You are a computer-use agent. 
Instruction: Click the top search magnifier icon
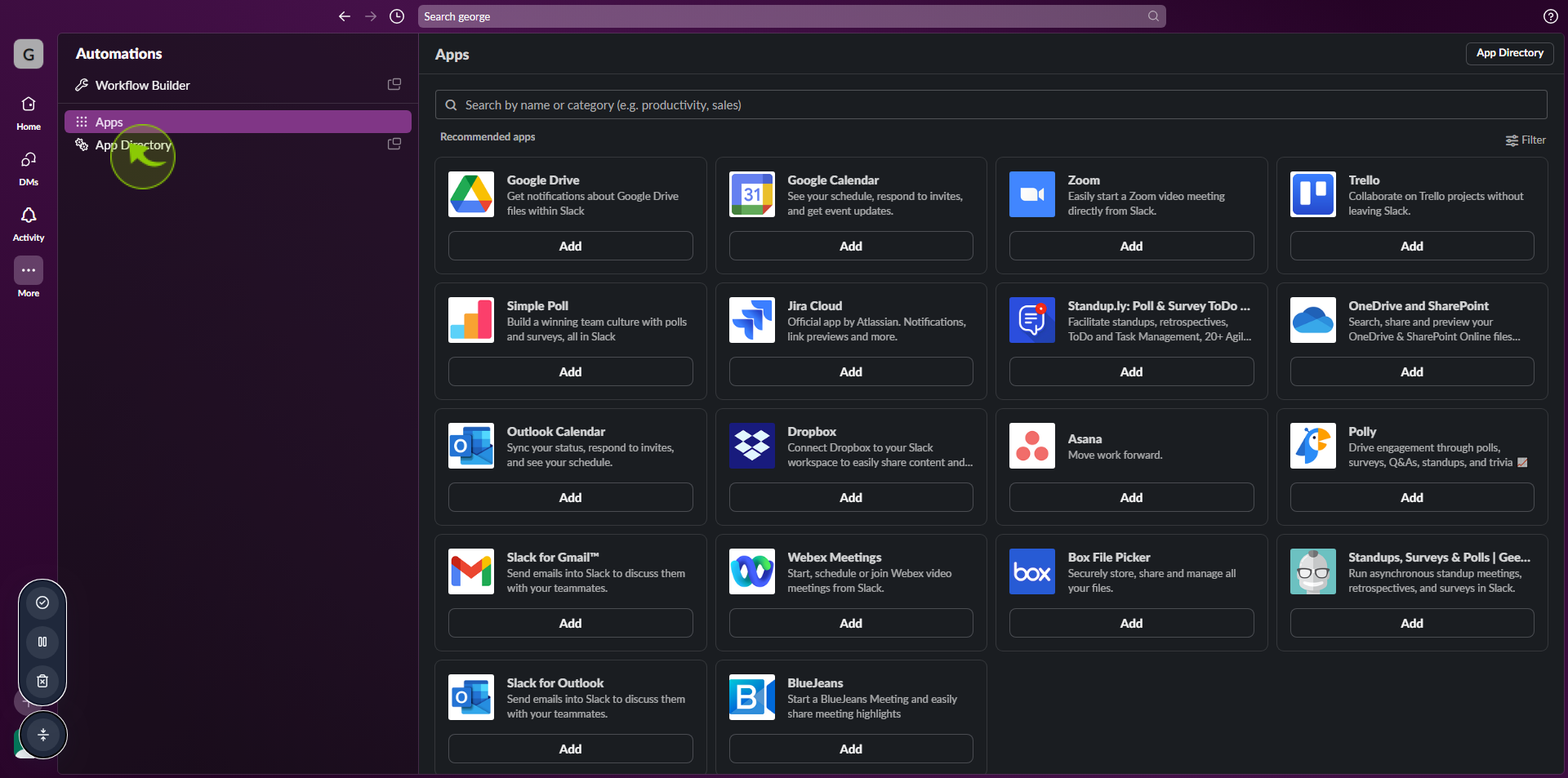[x=1153, y=16]
